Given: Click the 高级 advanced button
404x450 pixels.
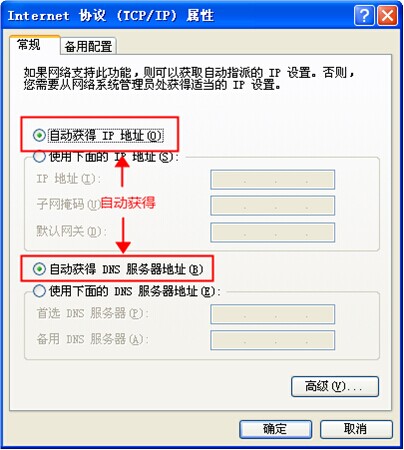Looking at the screenshot, I should click(335, 387).
